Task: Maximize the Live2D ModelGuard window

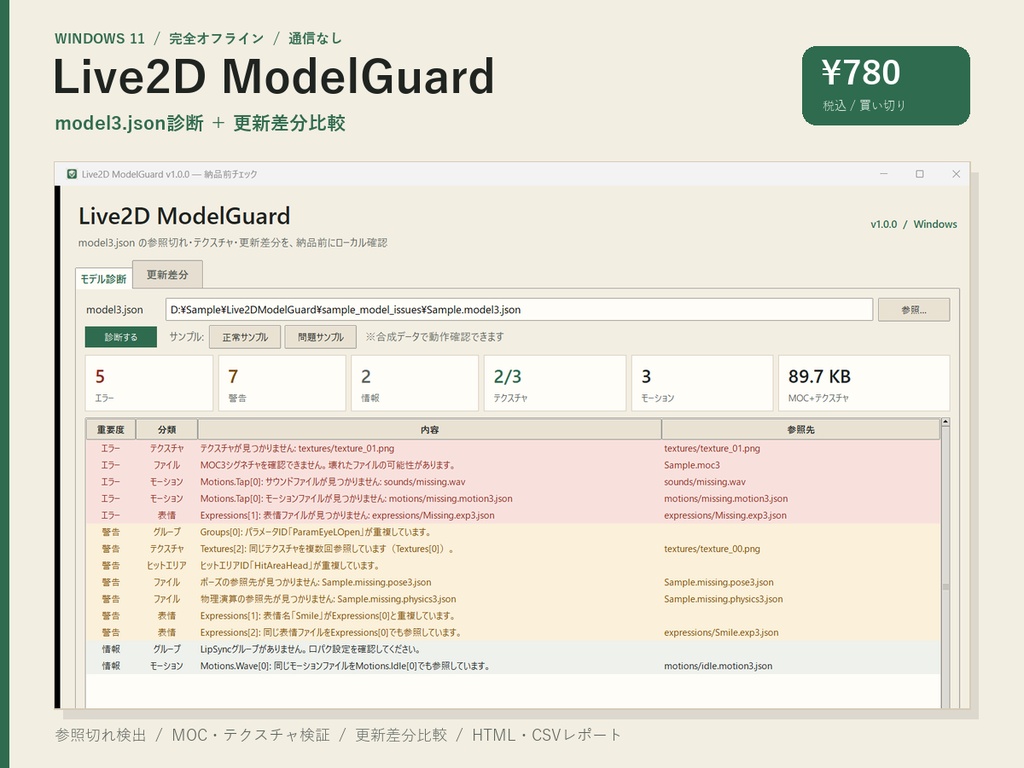Action: coord(920,174)
